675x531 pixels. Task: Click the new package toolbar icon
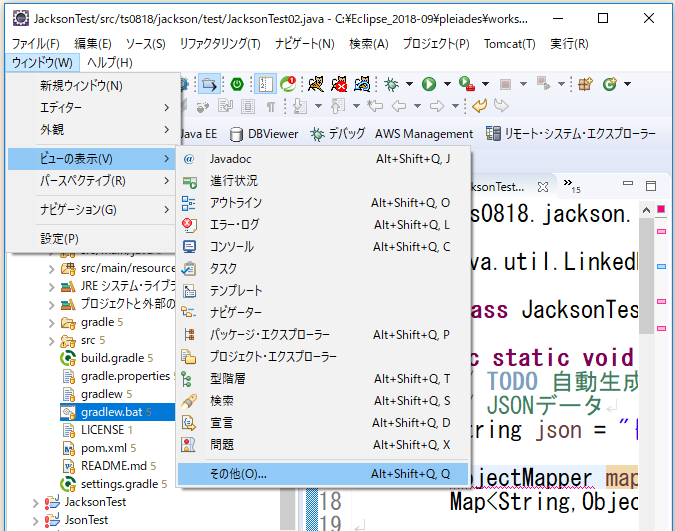tap(585, 84)
